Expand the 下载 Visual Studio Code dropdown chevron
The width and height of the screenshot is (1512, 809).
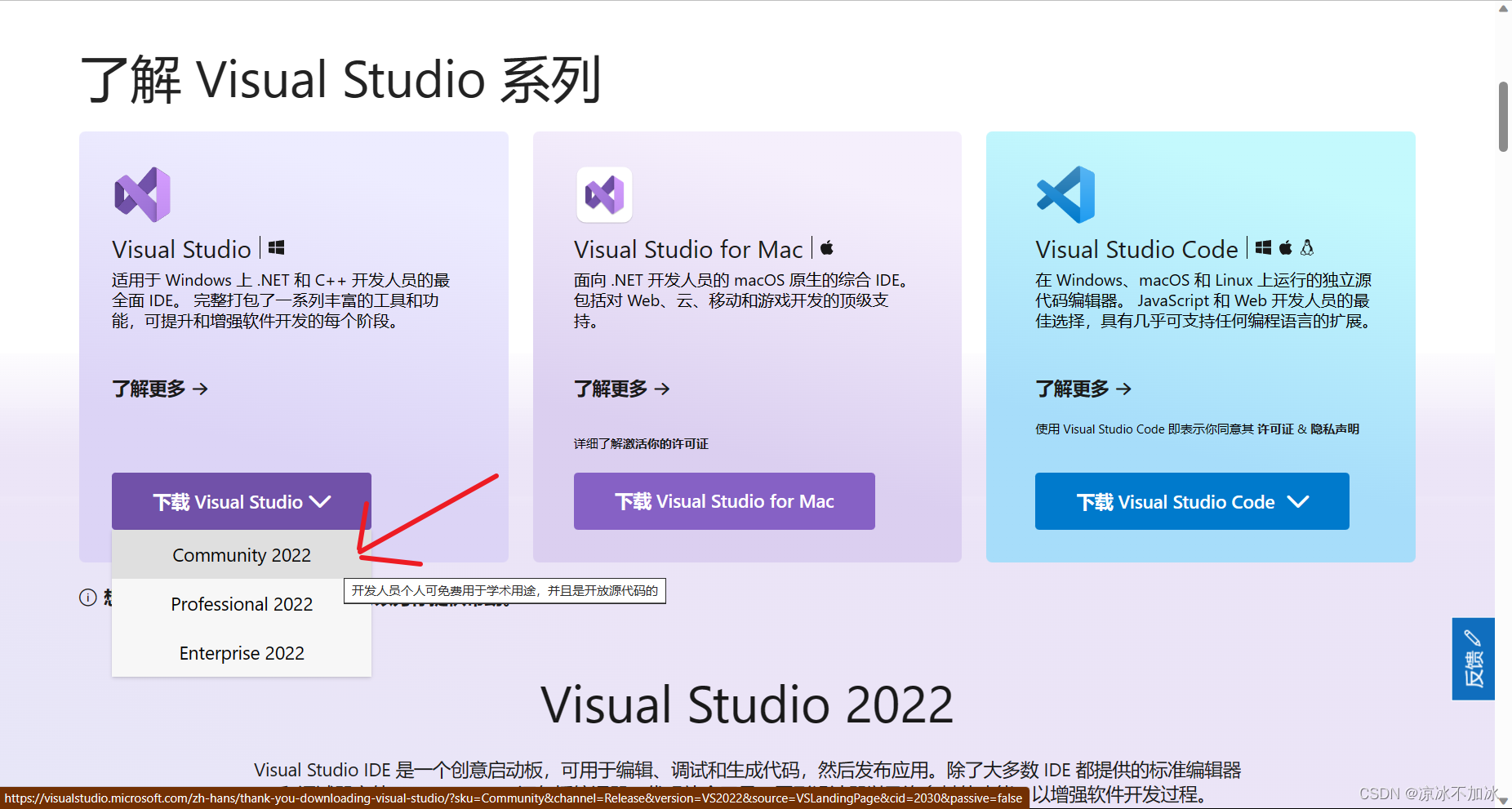(1300, 501)
